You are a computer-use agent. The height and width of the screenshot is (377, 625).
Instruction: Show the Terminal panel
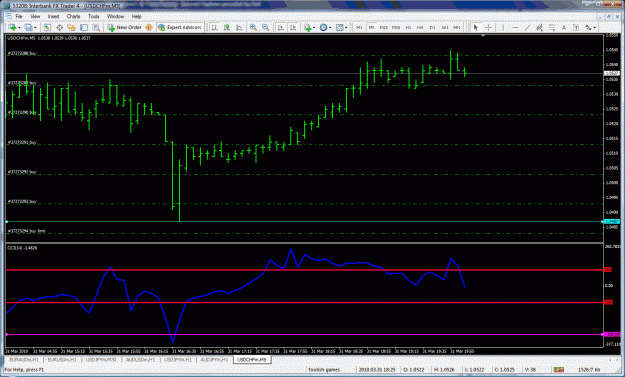(x=84, y=27)
